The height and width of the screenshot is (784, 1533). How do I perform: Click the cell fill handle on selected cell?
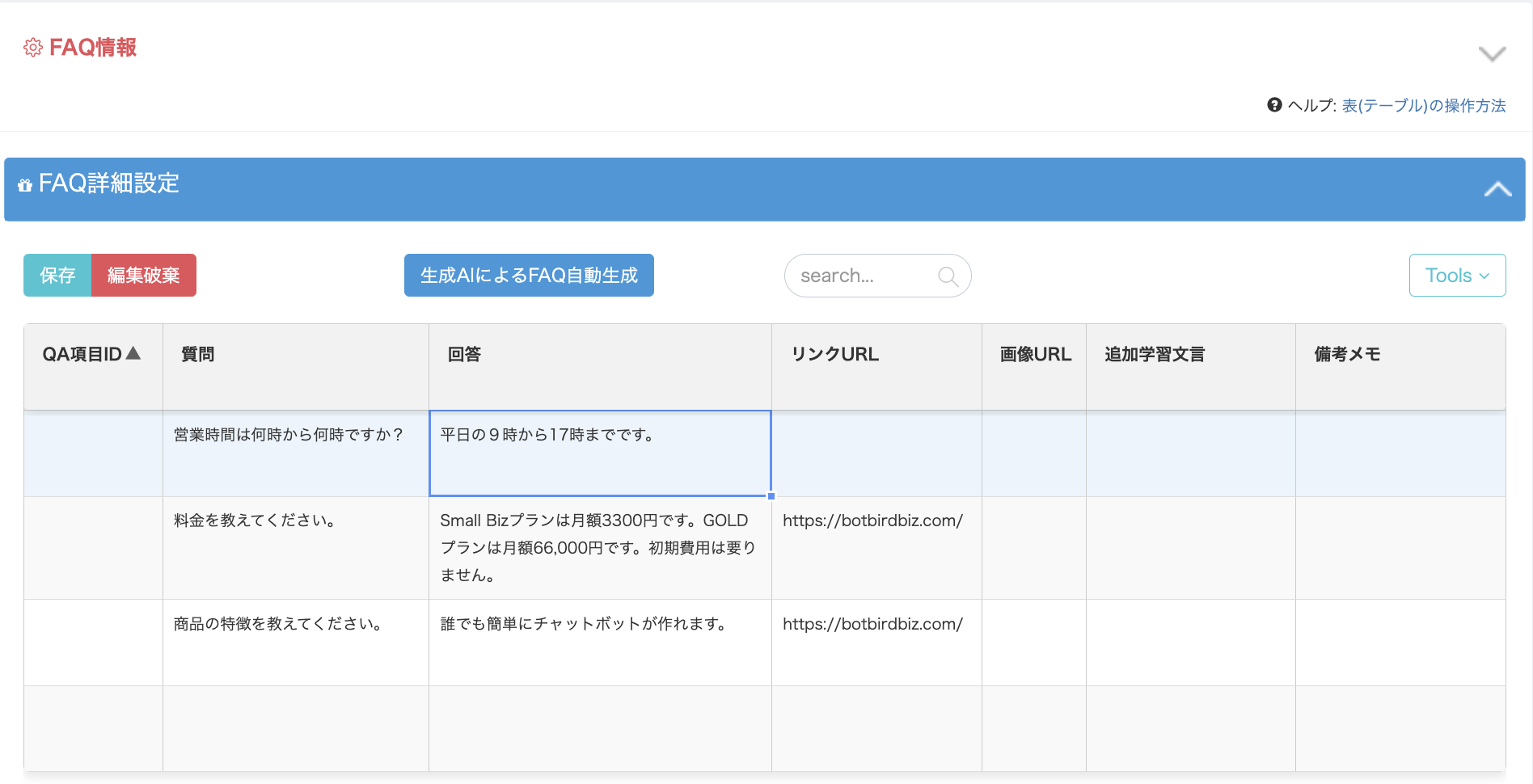(x=771, y=496)
